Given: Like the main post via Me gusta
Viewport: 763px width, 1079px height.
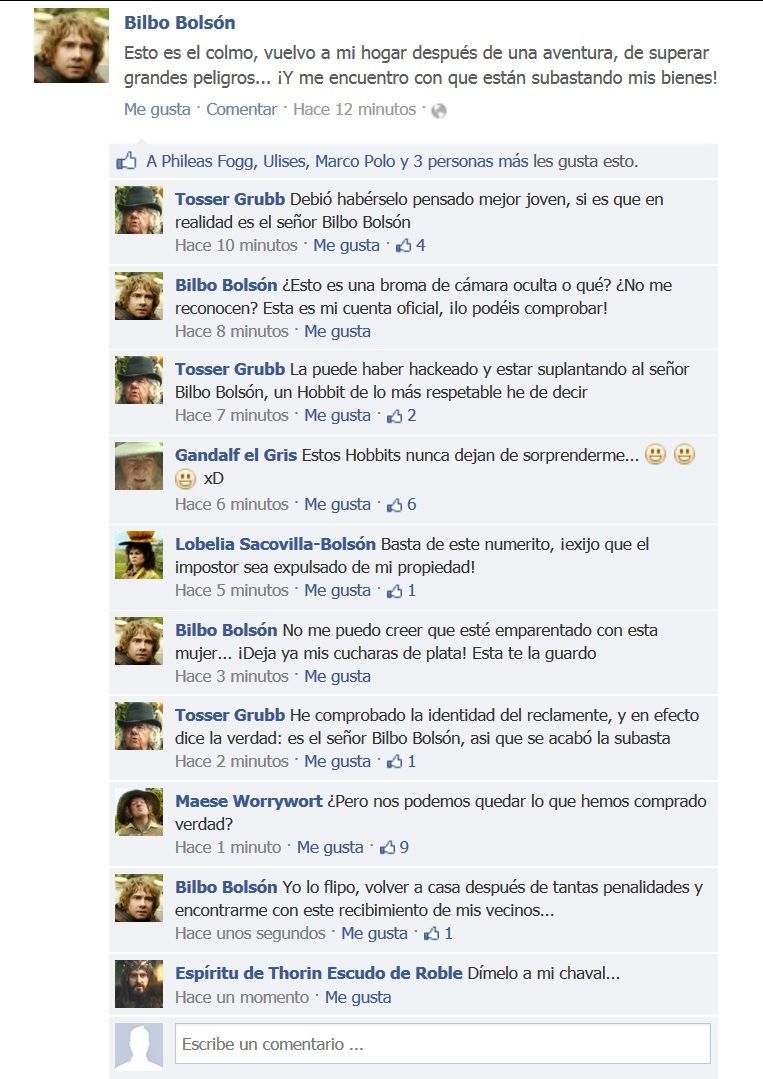Looking at the screenshot, I should 157,109.
